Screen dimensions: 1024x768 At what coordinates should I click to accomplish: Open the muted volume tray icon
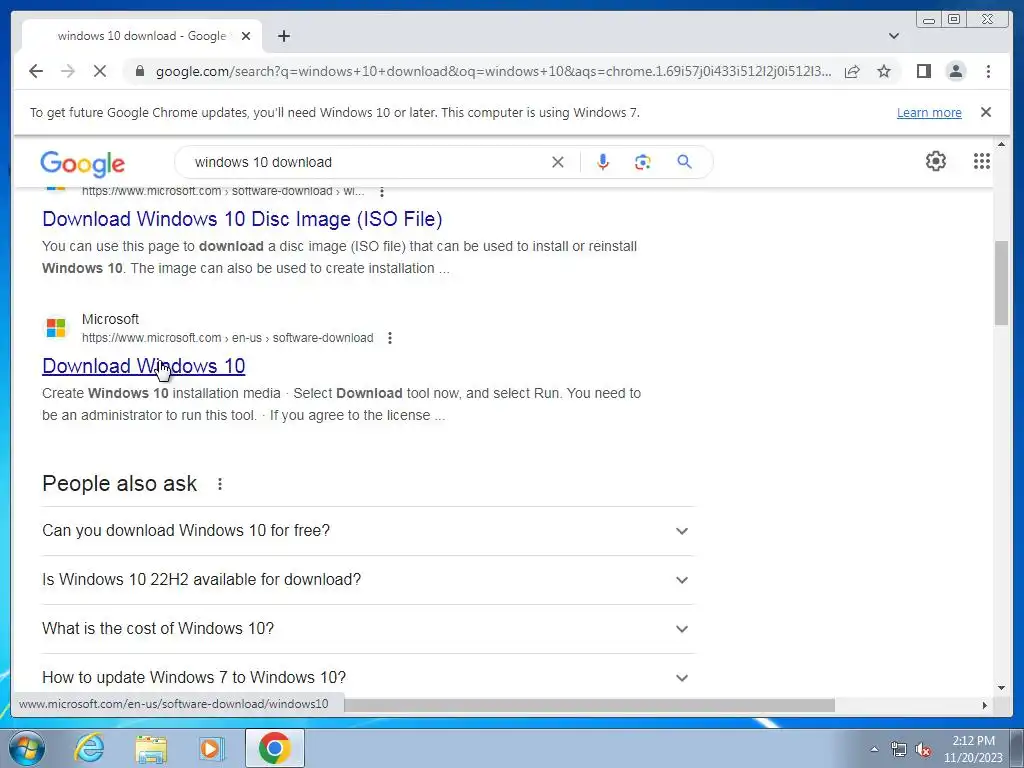923,749
